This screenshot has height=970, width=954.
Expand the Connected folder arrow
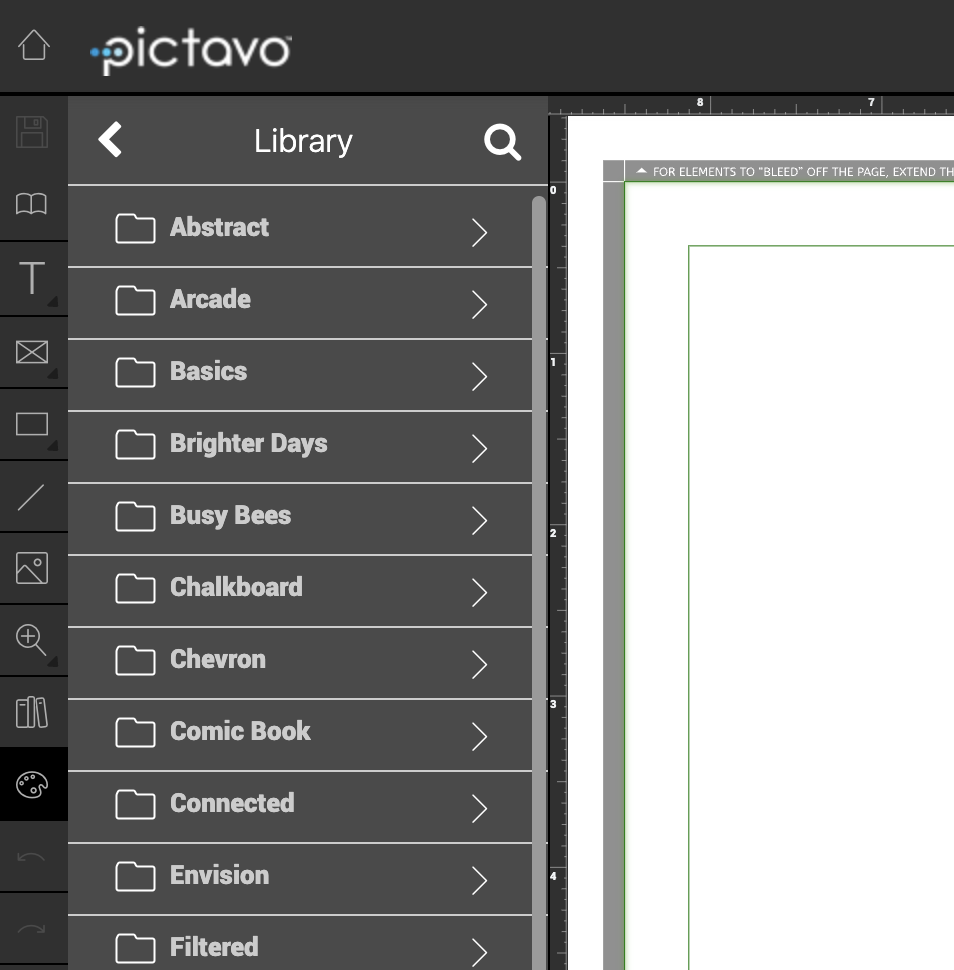(479, 808)
